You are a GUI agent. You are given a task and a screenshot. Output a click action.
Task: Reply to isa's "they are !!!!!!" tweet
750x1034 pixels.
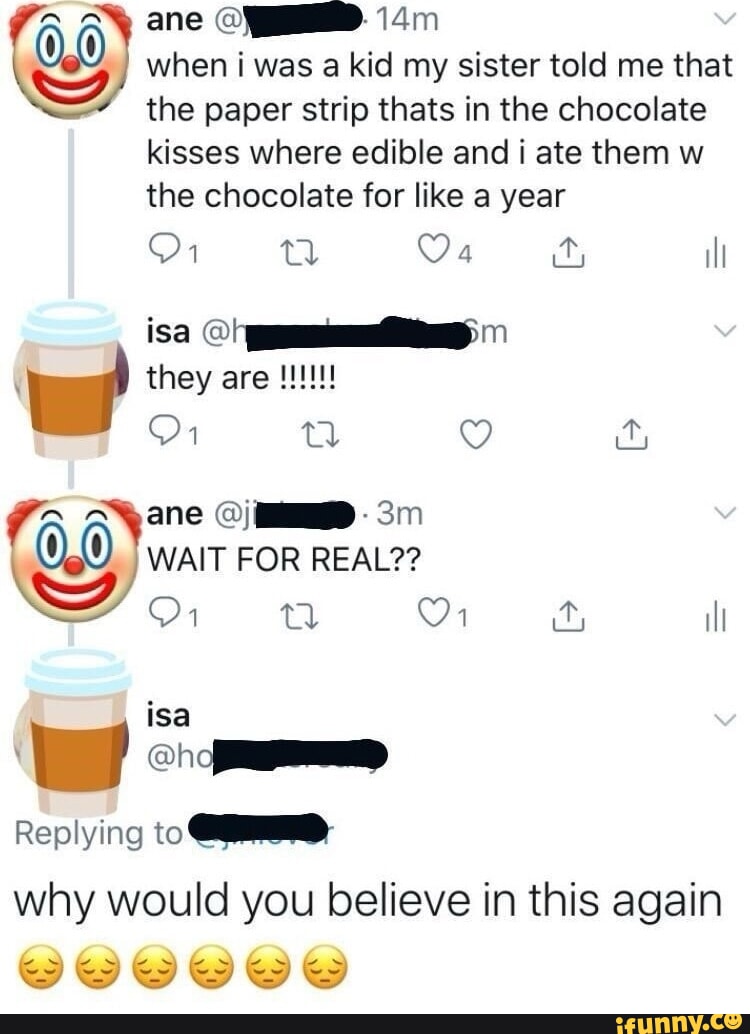click(x=163, y=435)
